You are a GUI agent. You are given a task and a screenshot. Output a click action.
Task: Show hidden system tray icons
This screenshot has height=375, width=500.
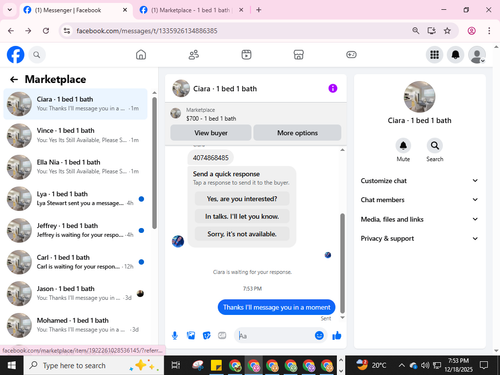tap(402, 366)
